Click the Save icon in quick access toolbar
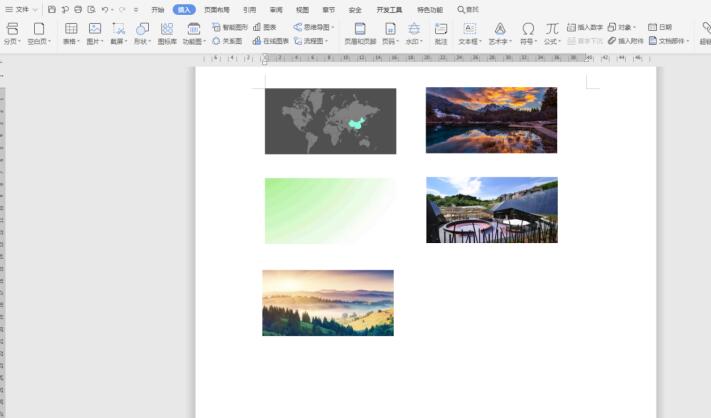Viewport: 711px width, 418px height. click(52, 9)
